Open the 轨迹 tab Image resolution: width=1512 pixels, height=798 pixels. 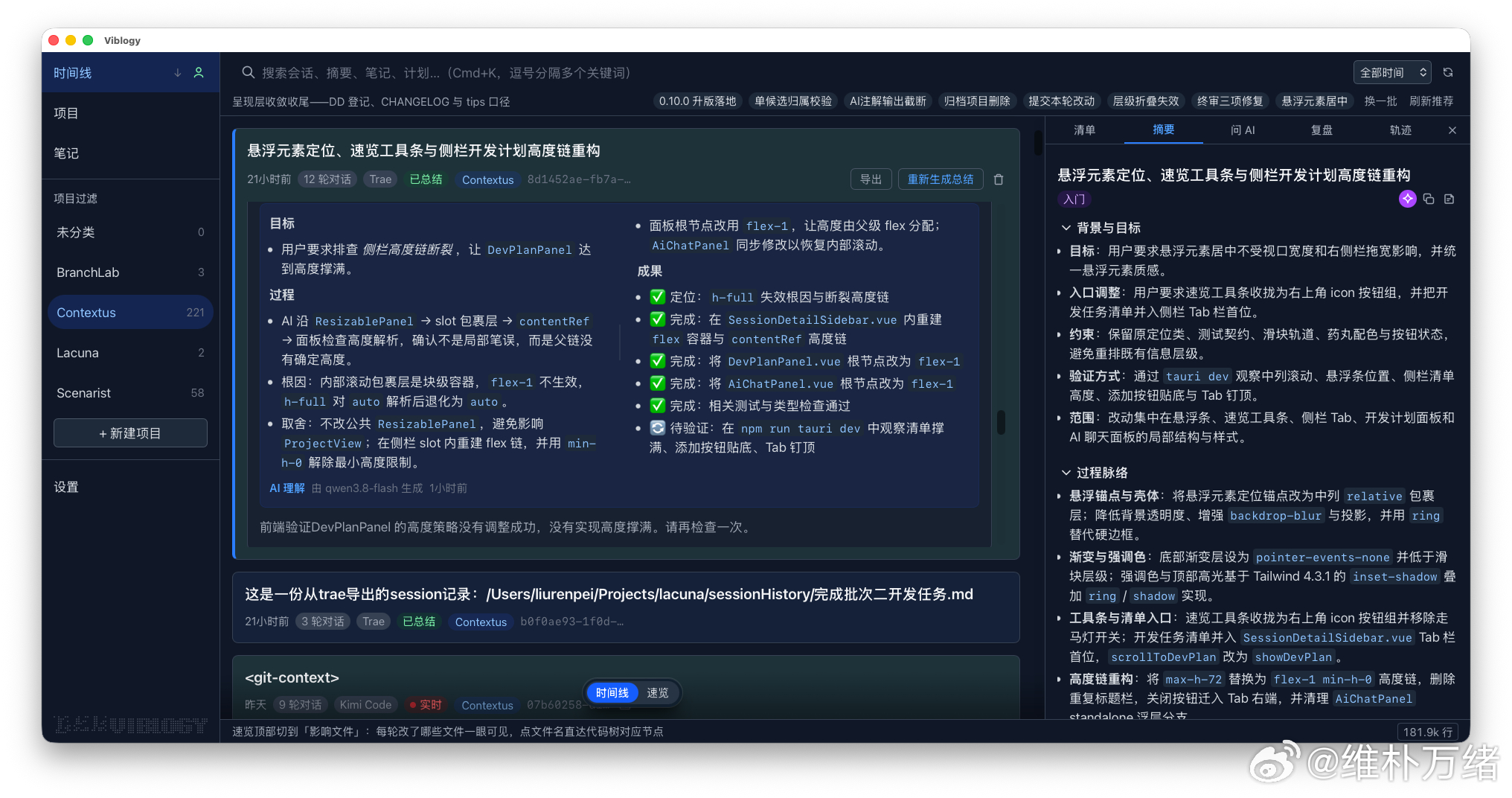pos(1400,130)
